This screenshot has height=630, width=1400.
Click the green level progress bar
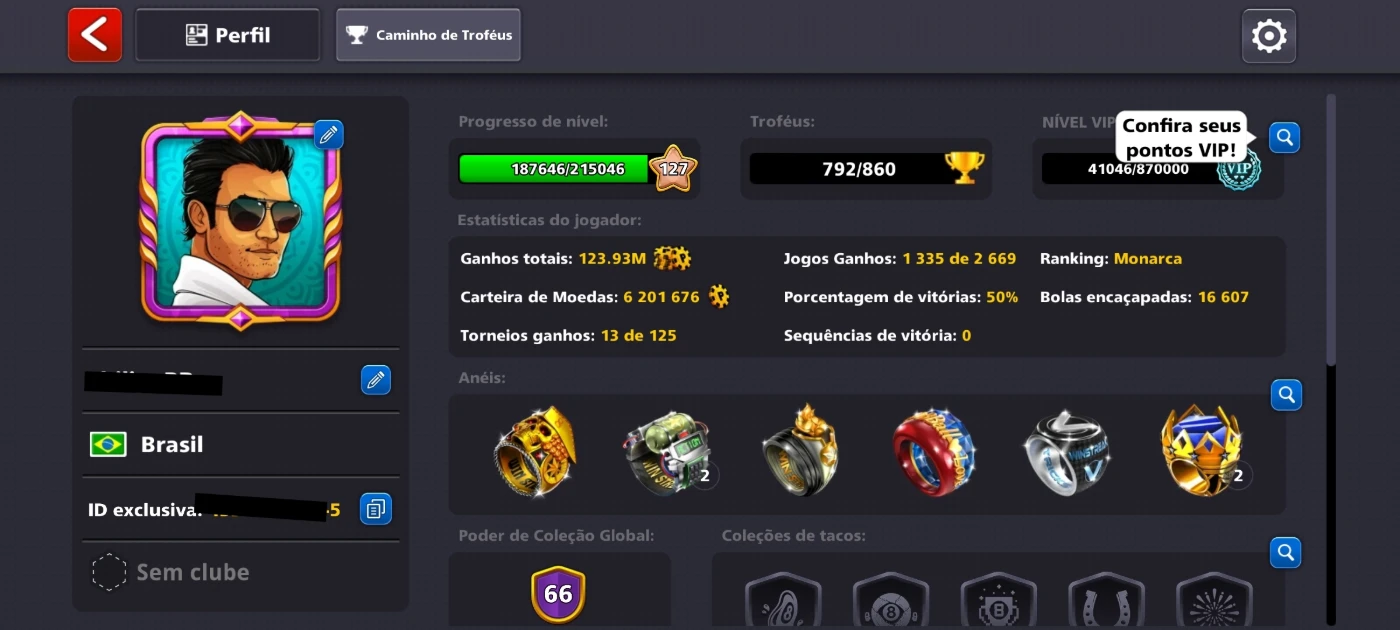pos(555,169)
